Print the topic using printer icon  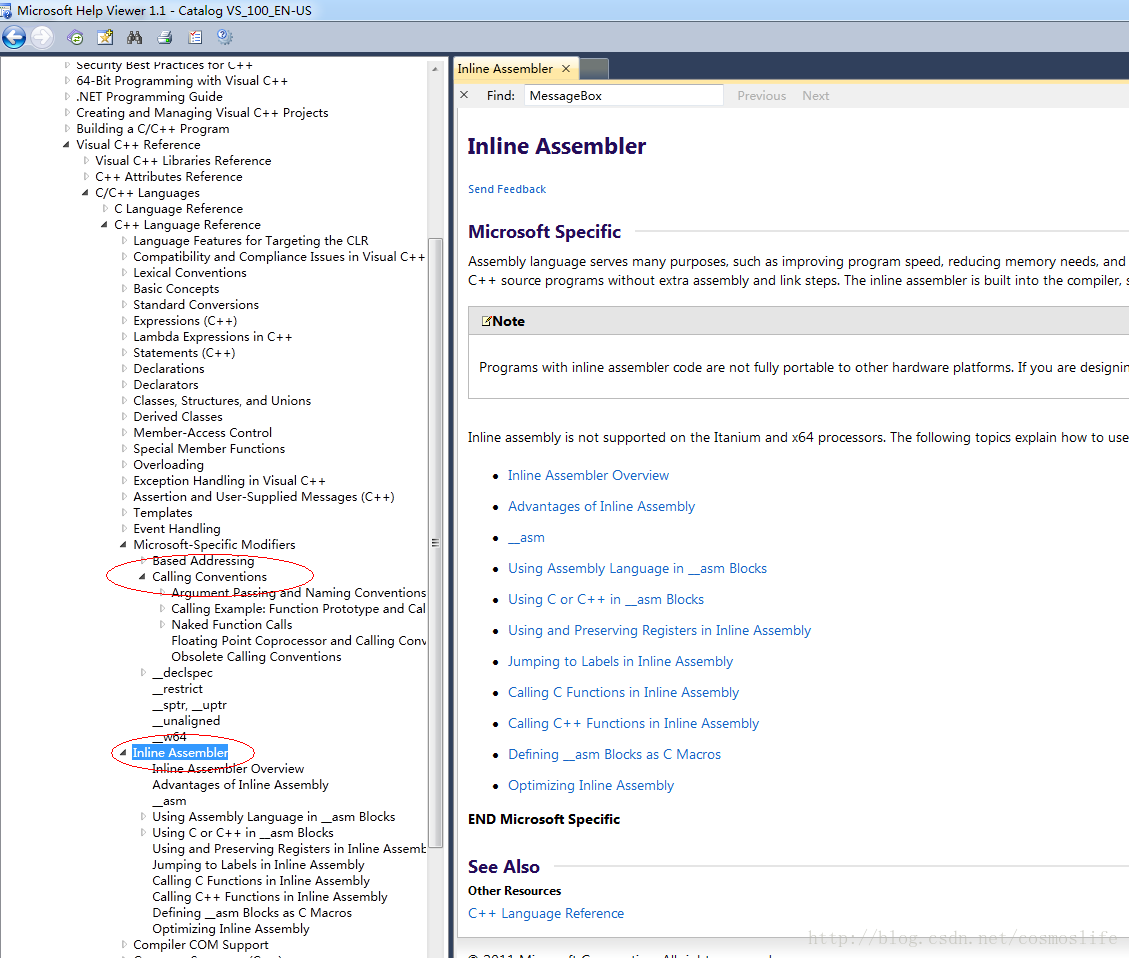(x=165, y=37)
